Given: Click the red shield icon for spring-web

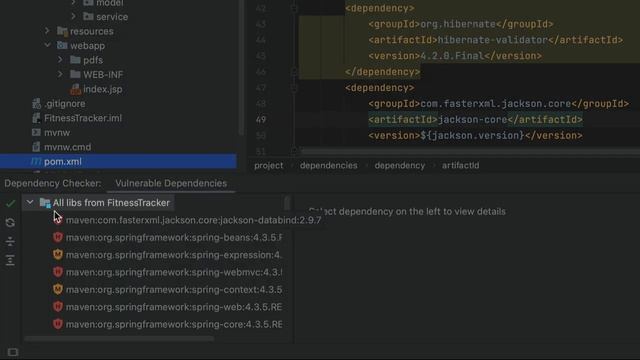Looking at the screenshot, I should (58, 307).
